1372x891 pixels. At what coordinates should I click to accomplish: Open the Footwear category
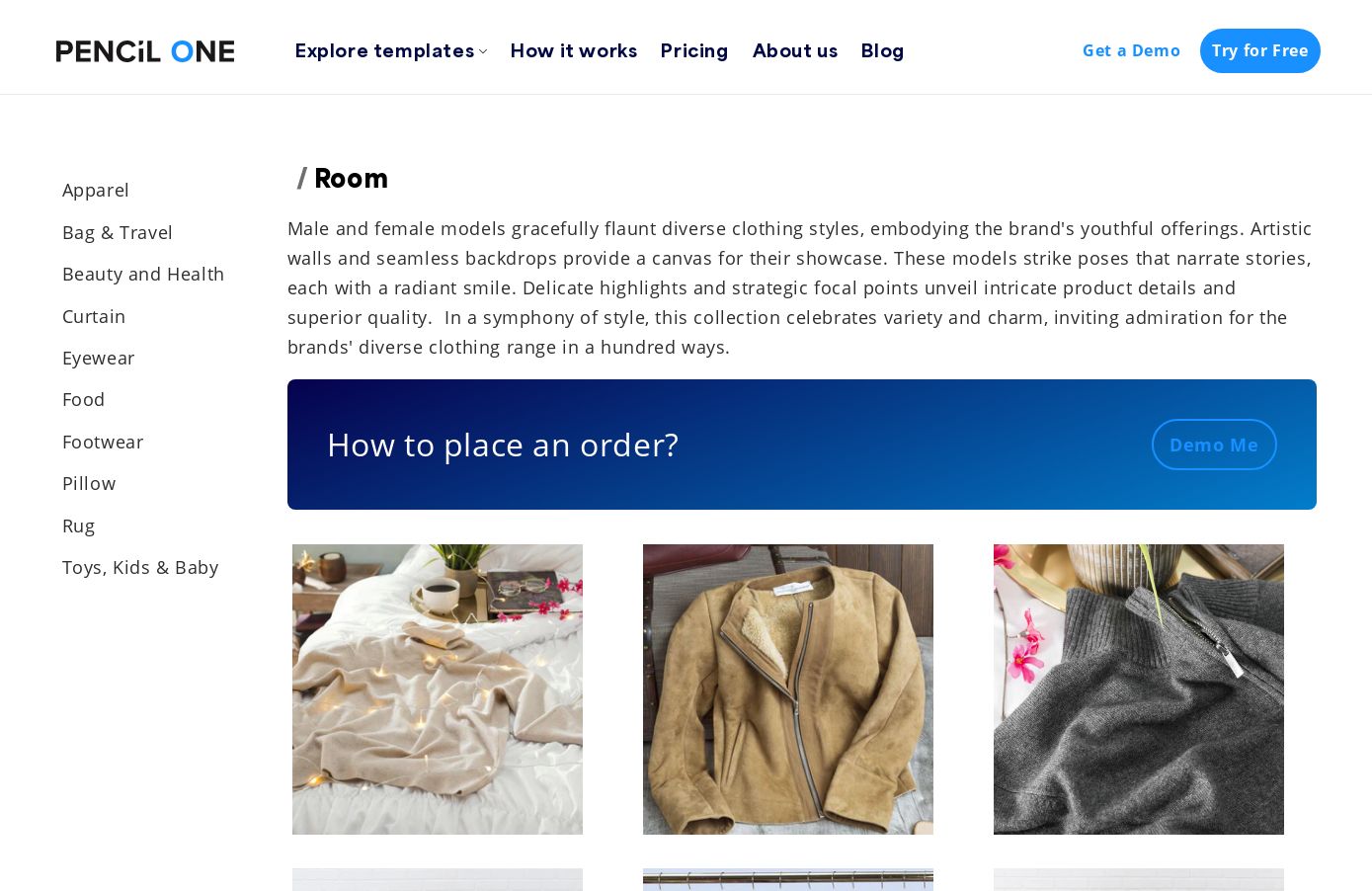pyautogui.click(x=103, y=442)
